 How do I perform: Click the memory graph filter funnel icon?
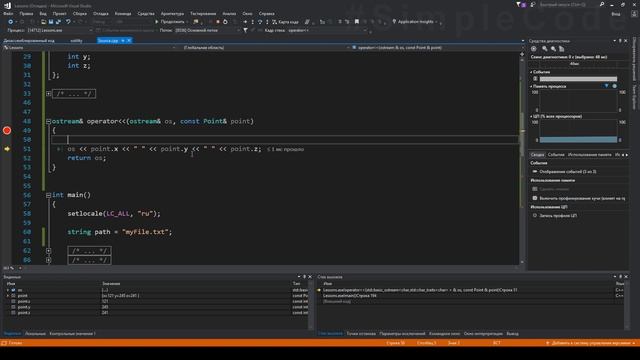tap(607, 86)
